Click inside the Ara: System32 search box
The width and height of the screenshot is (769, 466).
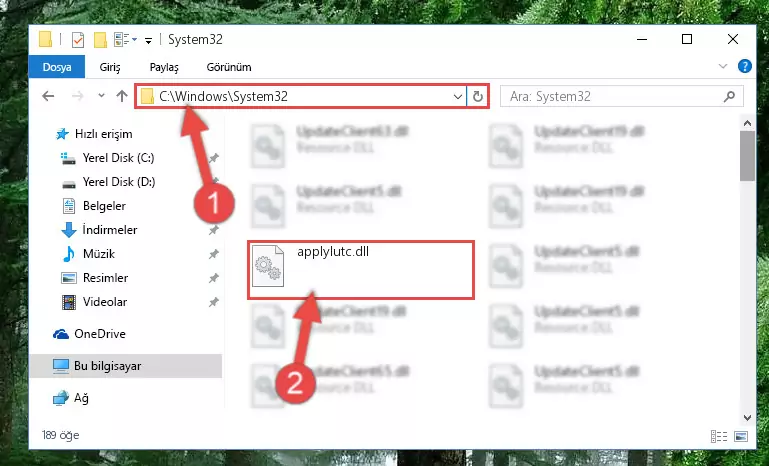(x=611, y=97)
